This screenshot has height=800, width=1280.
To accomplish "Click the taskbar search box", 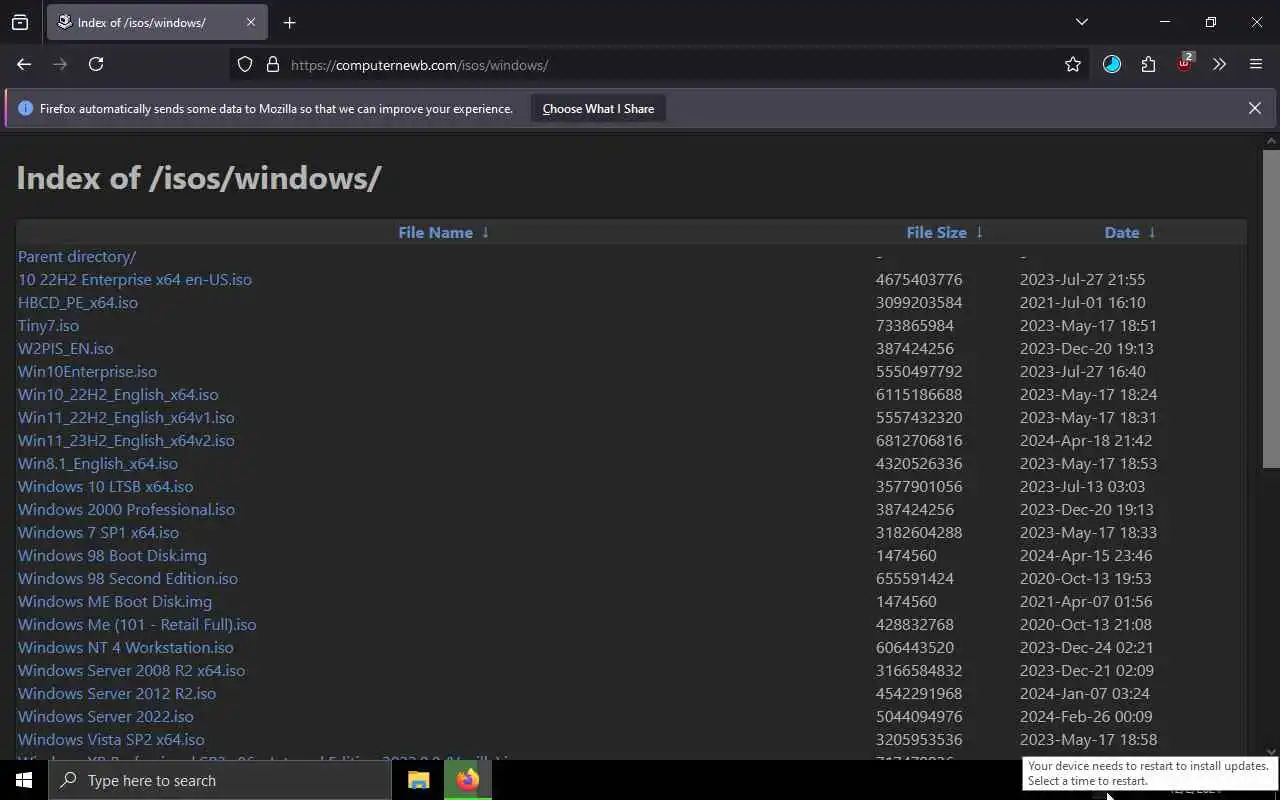I will pyautogui.click(x=220, y=780).
